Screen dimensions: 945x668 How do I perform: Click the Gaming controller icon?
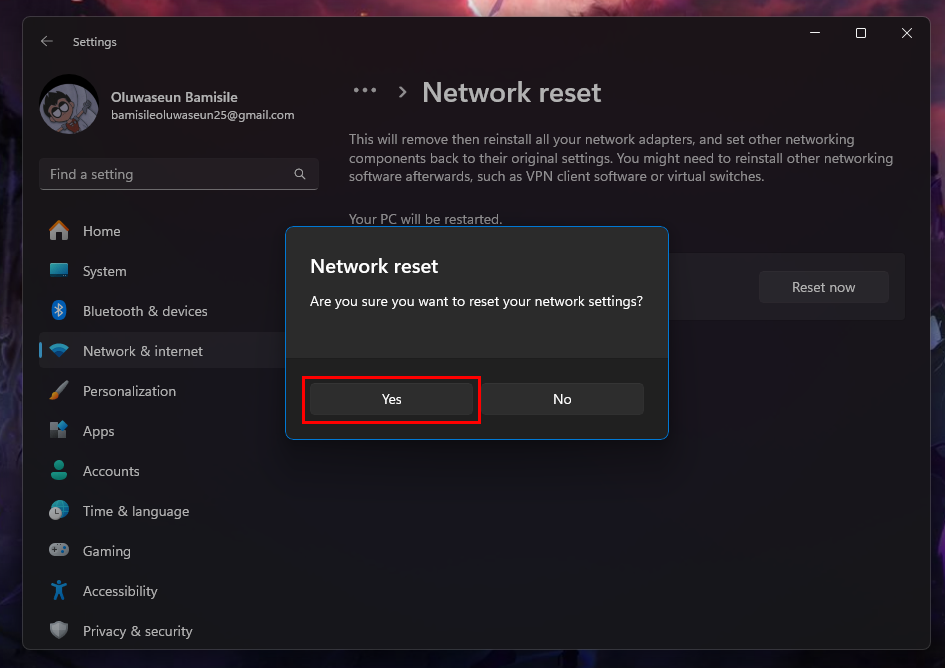click(x=59, y=551)
